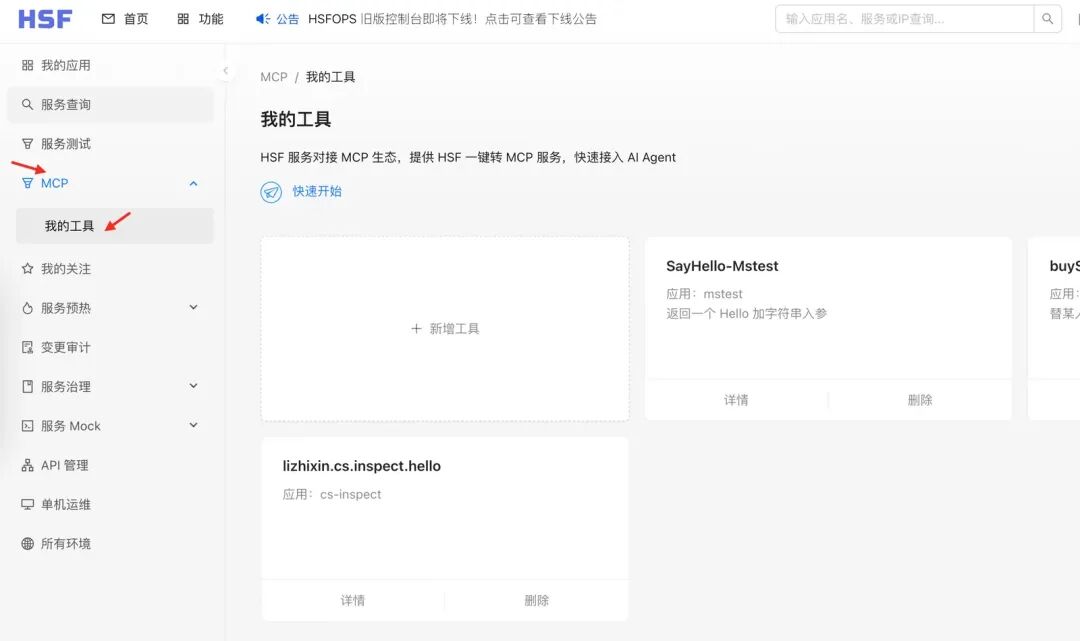Click the 新增工具 card
The height and width of the screenshot is (641, 1080).
coord(444,330)
